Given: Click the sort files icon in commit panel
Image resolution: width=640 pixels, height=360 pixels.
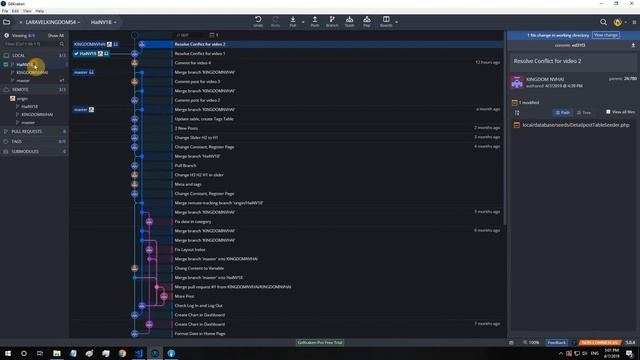Looking at the screenshot, I should coord(517,113).
